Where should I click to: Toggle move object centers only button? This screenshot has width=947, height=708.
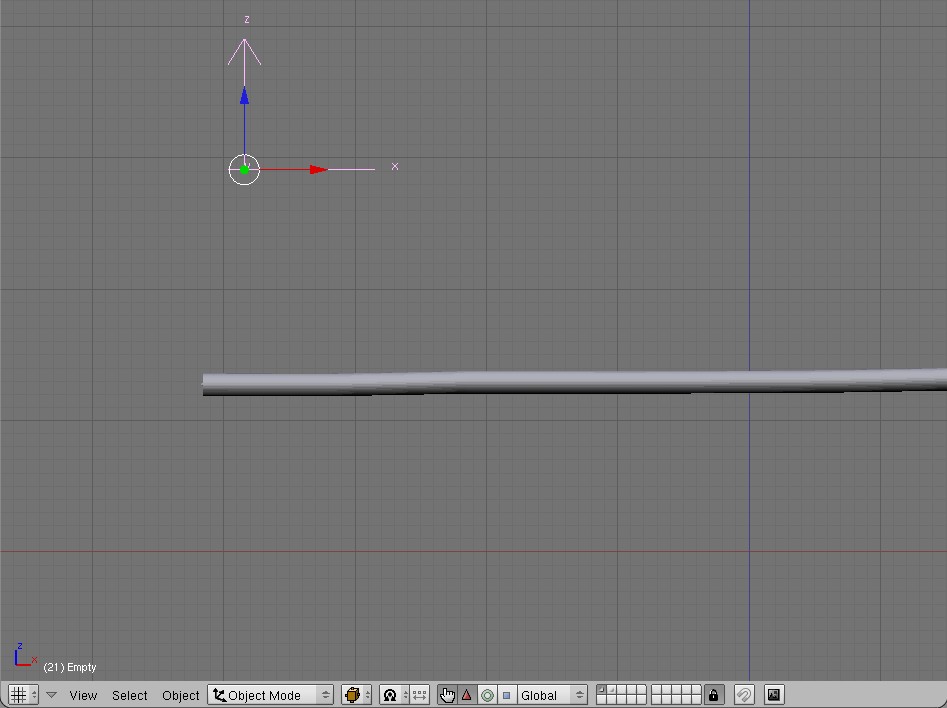pyautogui.click(x=420, y=695)
